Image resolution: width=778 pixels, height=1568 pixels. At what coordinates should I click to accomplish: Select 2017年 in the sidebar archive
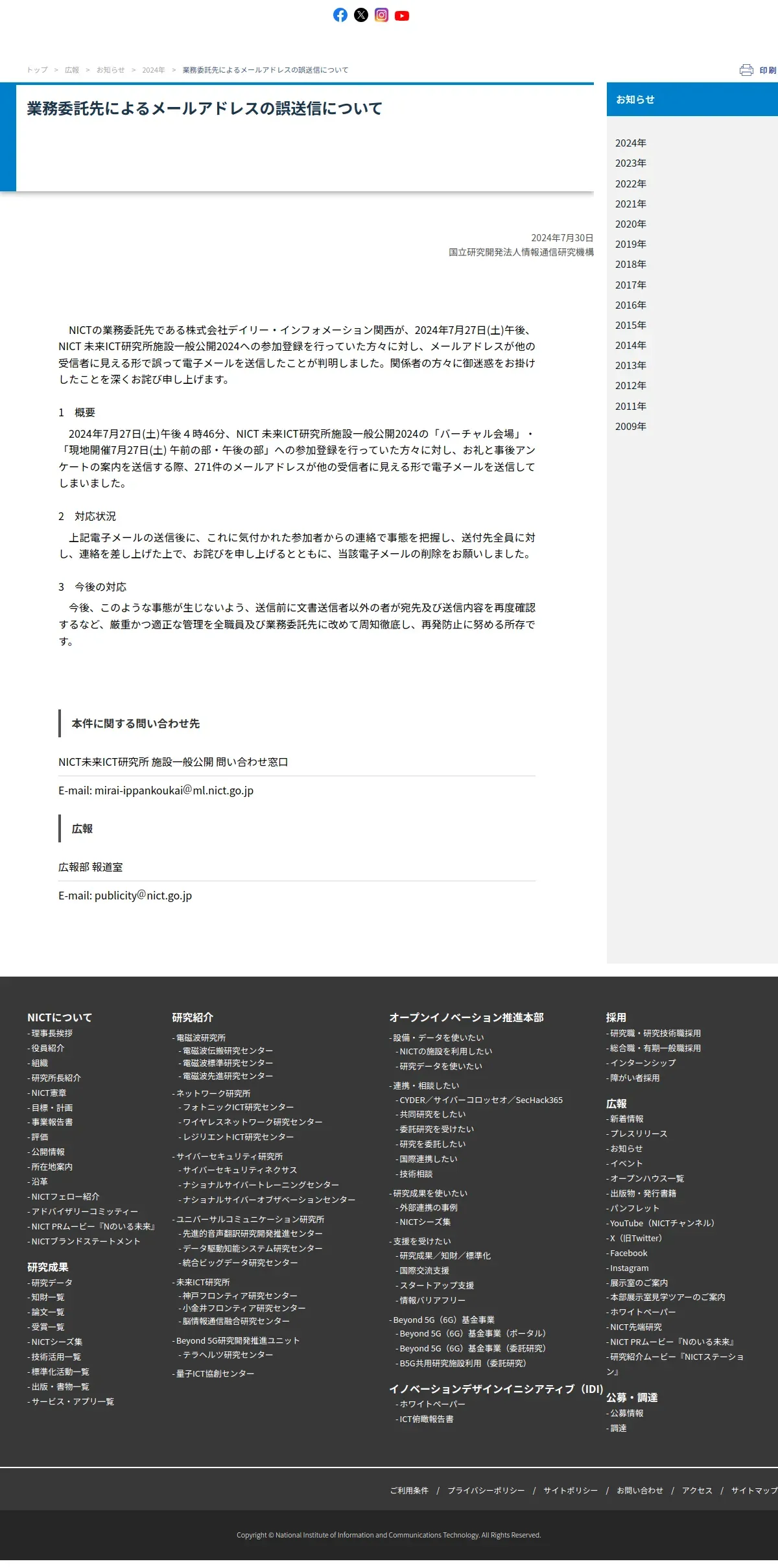[631, 285]
